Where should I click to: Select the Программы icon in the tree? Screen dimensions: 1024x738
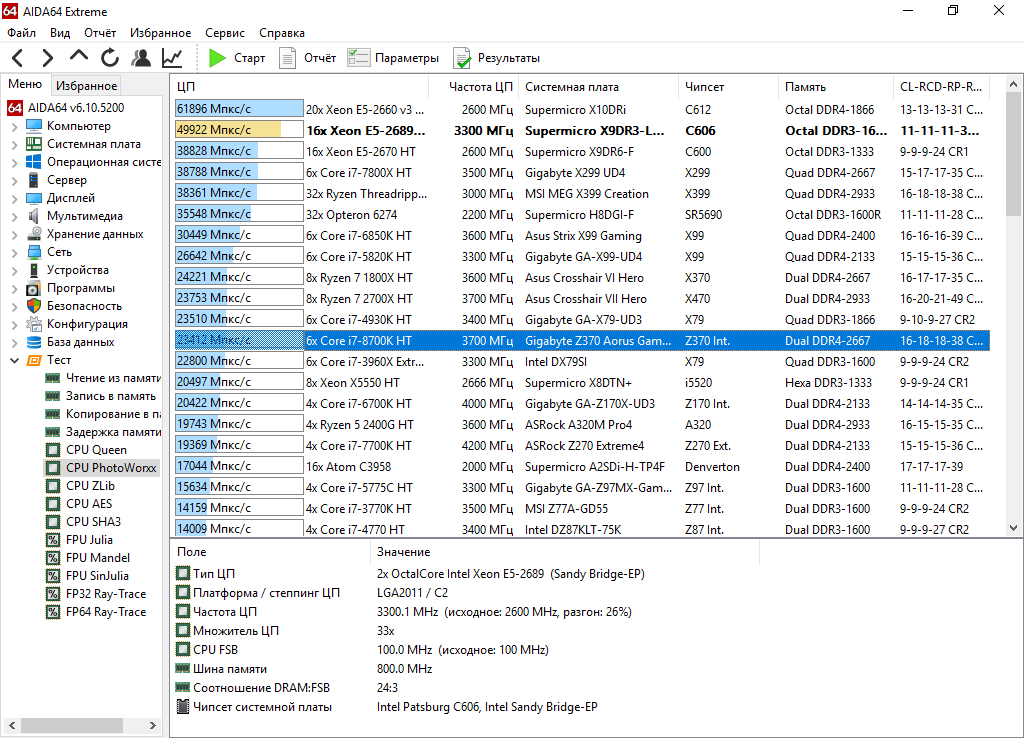tap(34, 288)
